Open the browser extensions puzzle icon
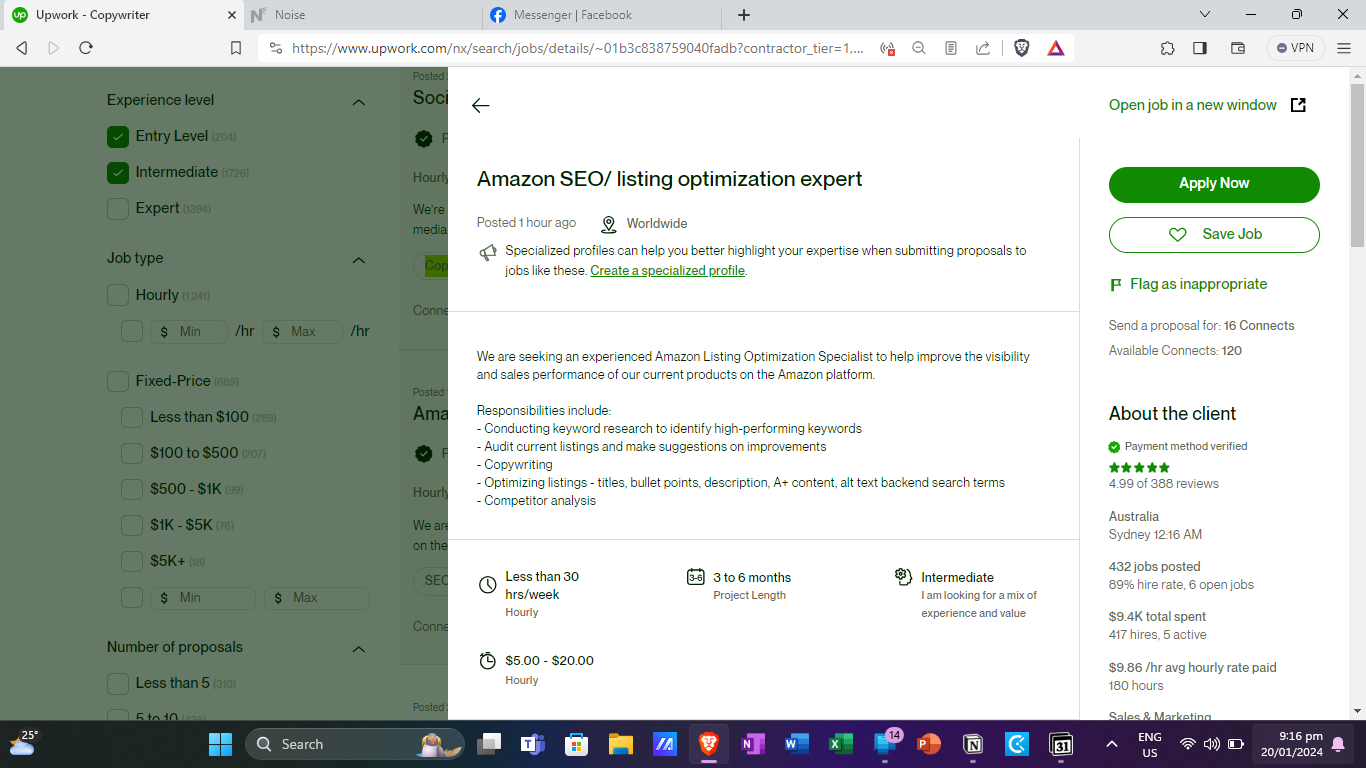This screenshot has height=768, width=1366. pyautogui.click(x=1168, y=47)
